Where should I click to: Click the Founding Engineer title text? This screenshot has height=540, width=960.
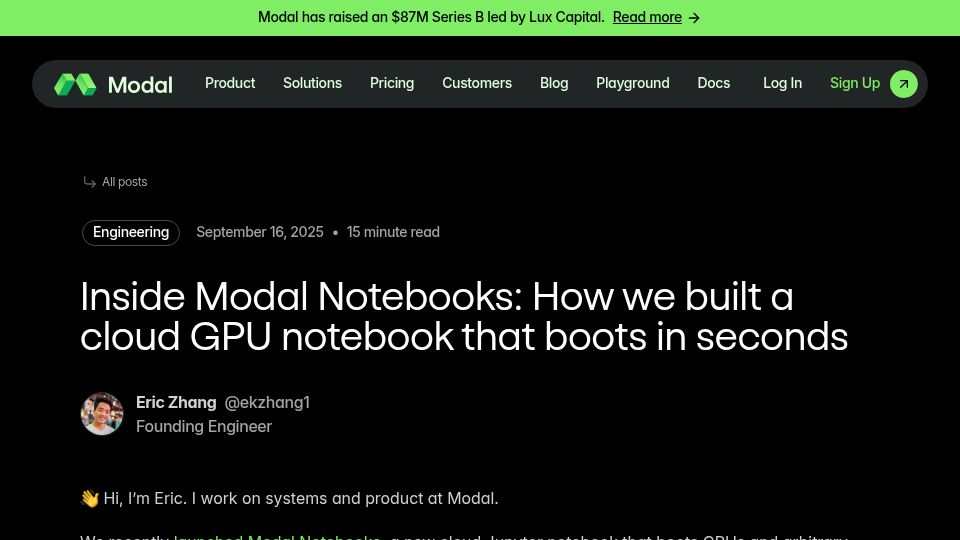pyautogui.click(x=204, y=426)
